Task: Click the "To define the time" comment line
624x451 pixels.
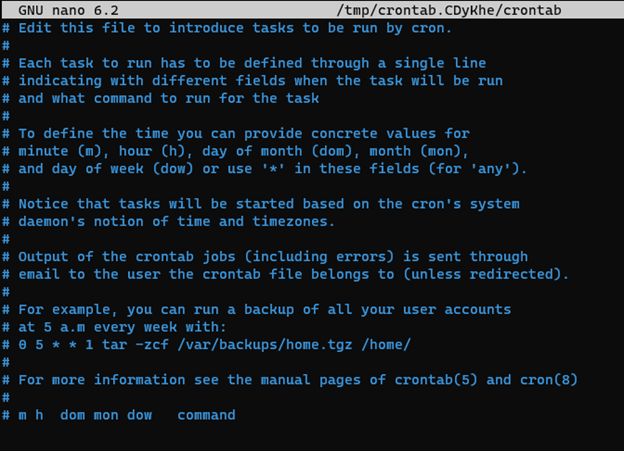Action: (243, 133)
